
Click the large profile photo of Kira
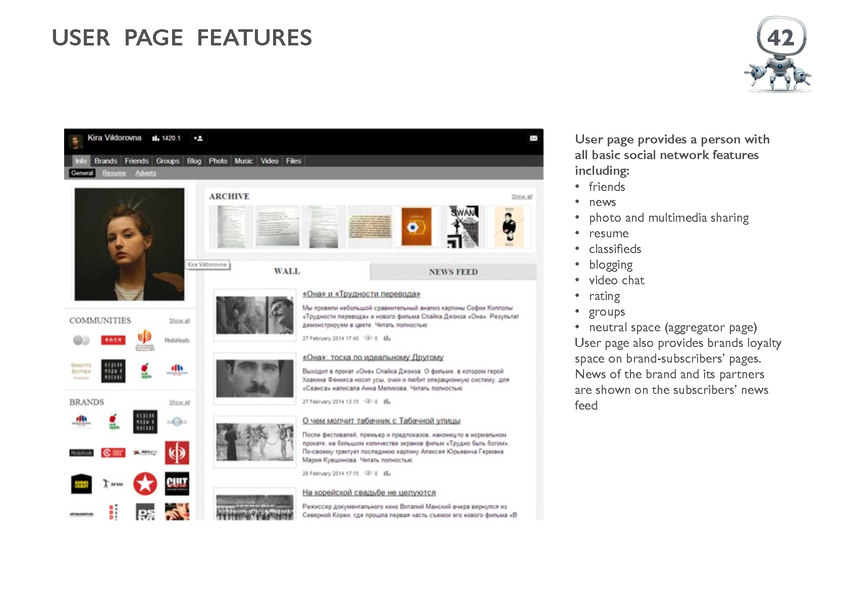(130, 244)
